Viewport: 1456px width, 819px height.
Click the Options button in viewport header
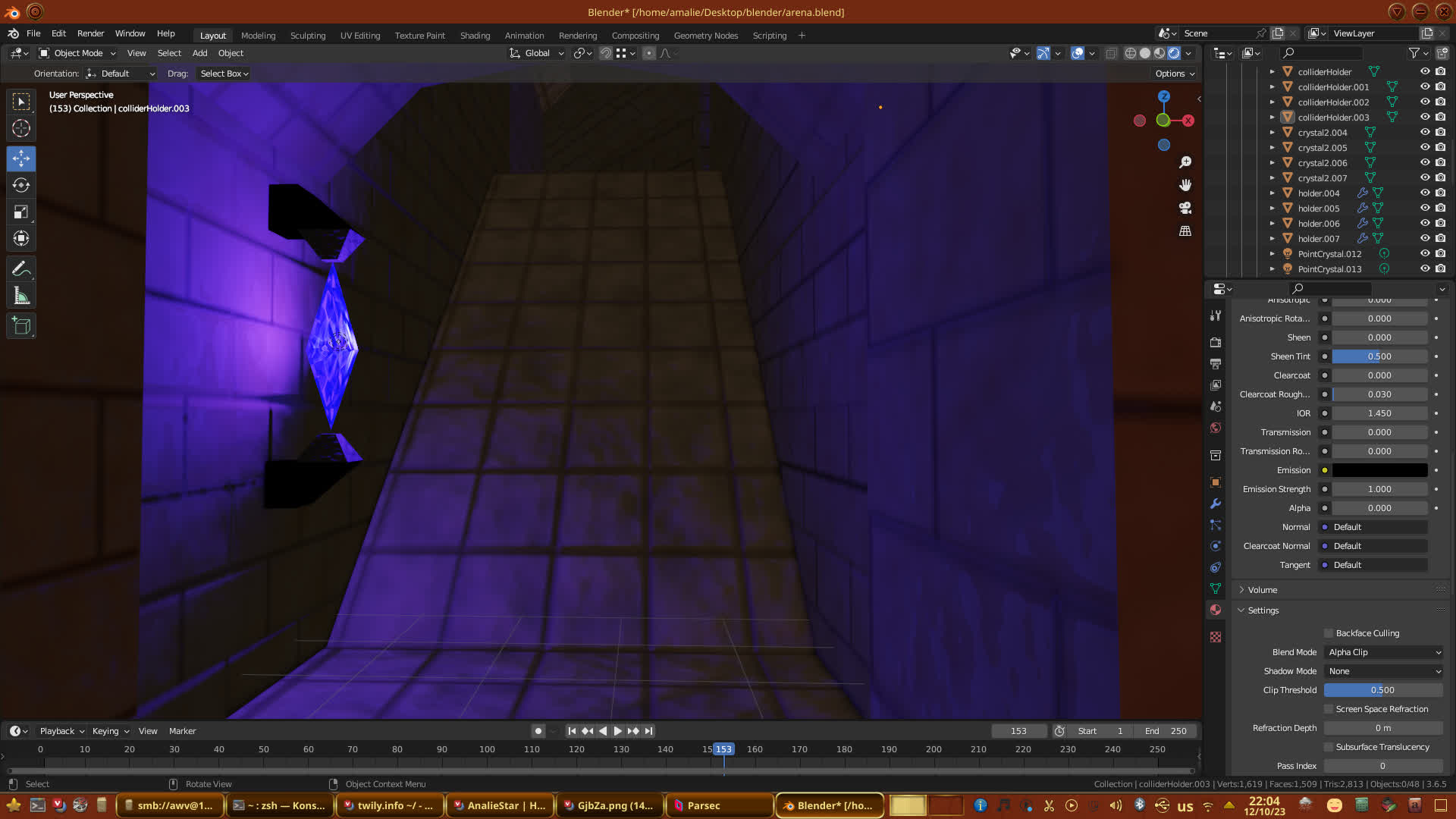coord(1175,74)
